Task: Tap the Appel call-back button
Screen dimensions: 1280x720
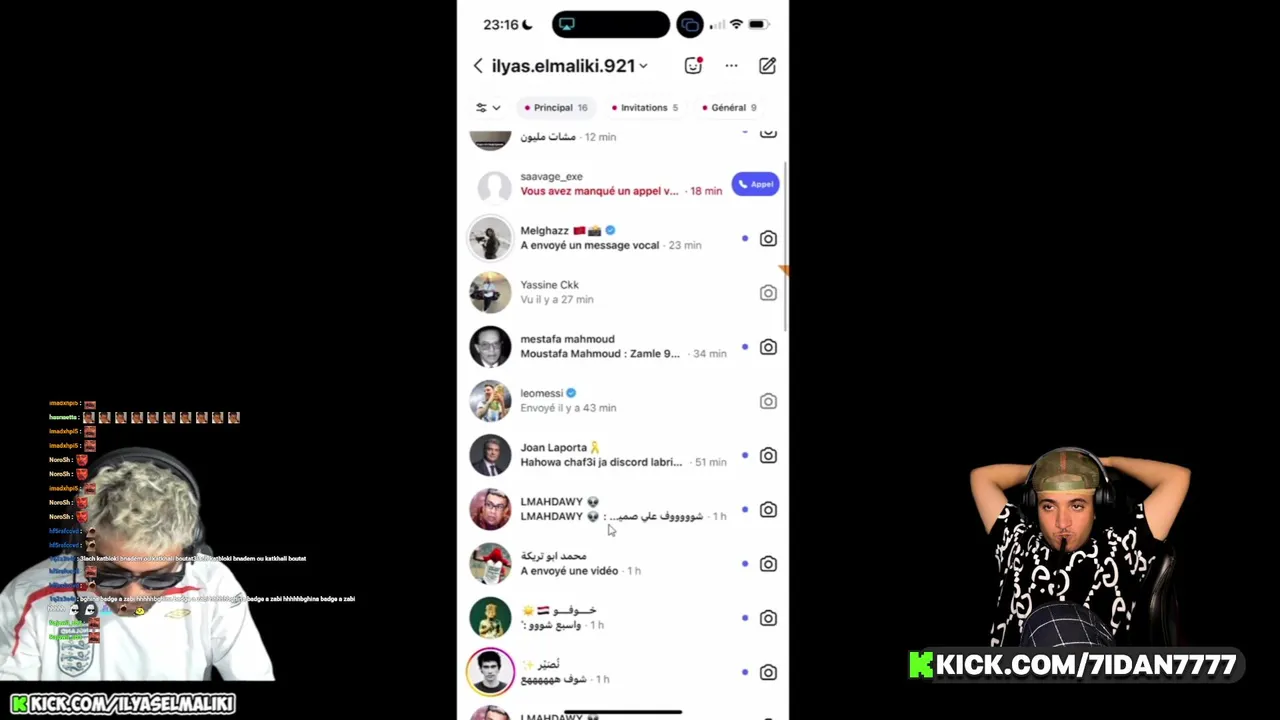Action: 755,184
